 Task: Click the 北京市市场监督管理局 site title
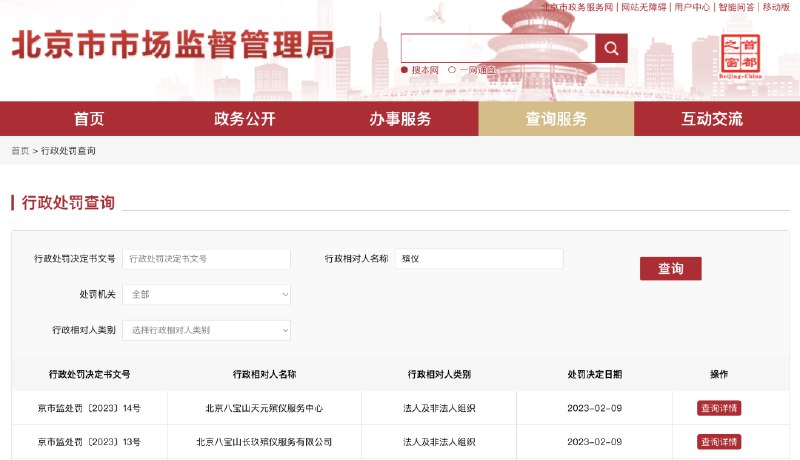coord(173,45)
